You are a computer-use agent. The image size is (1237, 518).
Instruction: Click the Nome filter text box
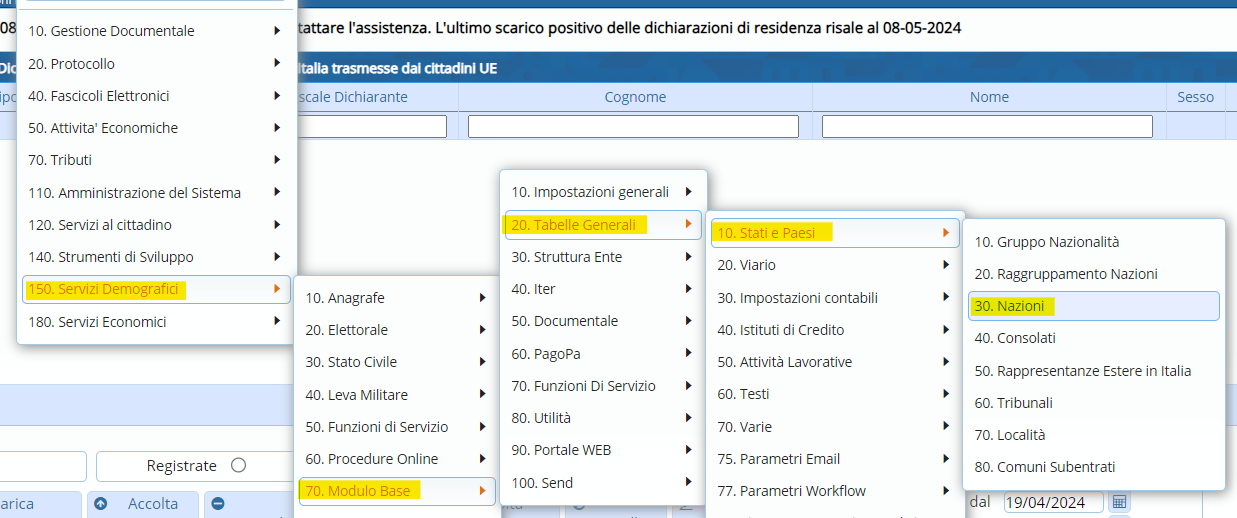tap(987, 127)
